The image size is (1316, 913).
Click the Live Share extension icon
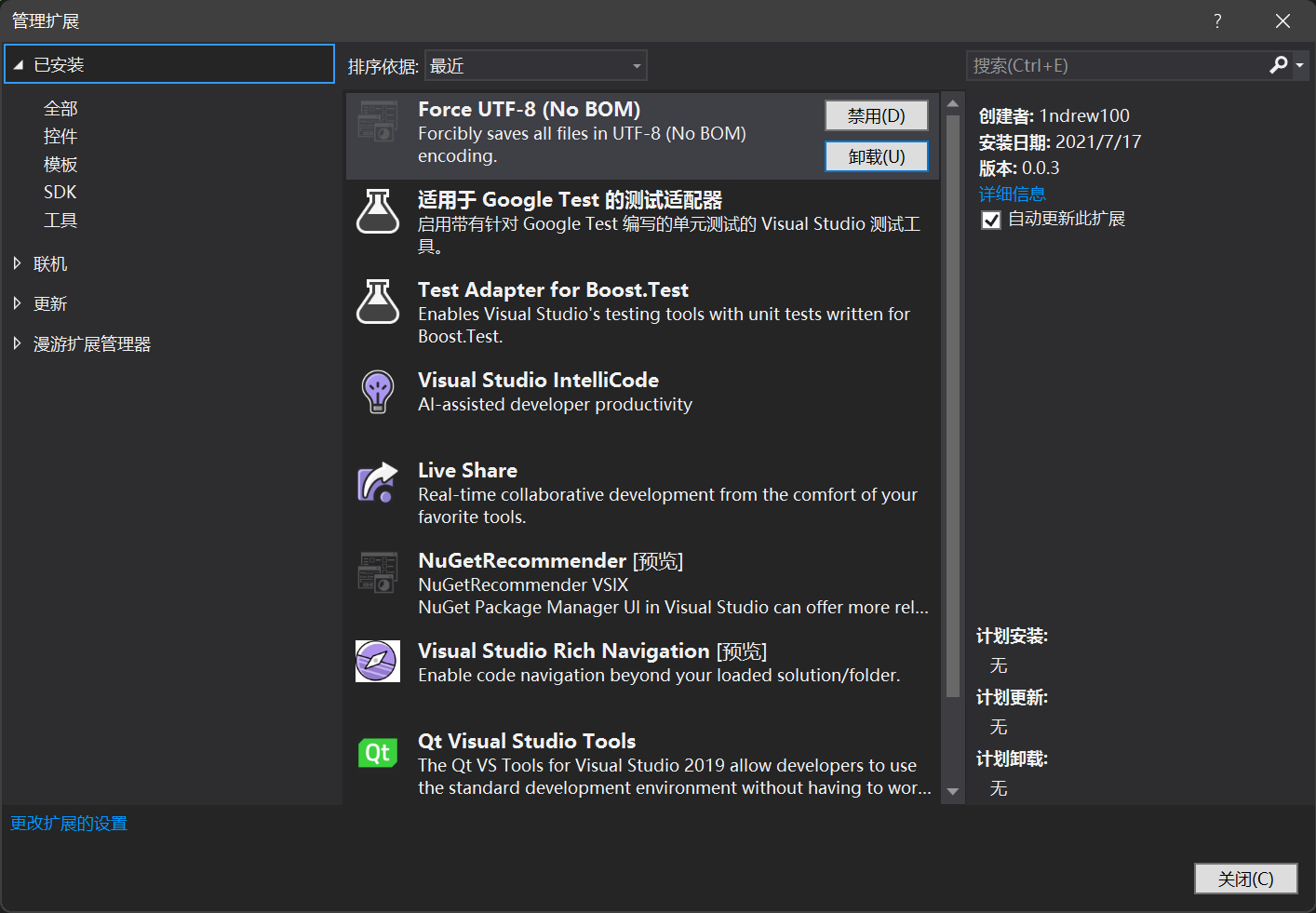pos(377,482)
